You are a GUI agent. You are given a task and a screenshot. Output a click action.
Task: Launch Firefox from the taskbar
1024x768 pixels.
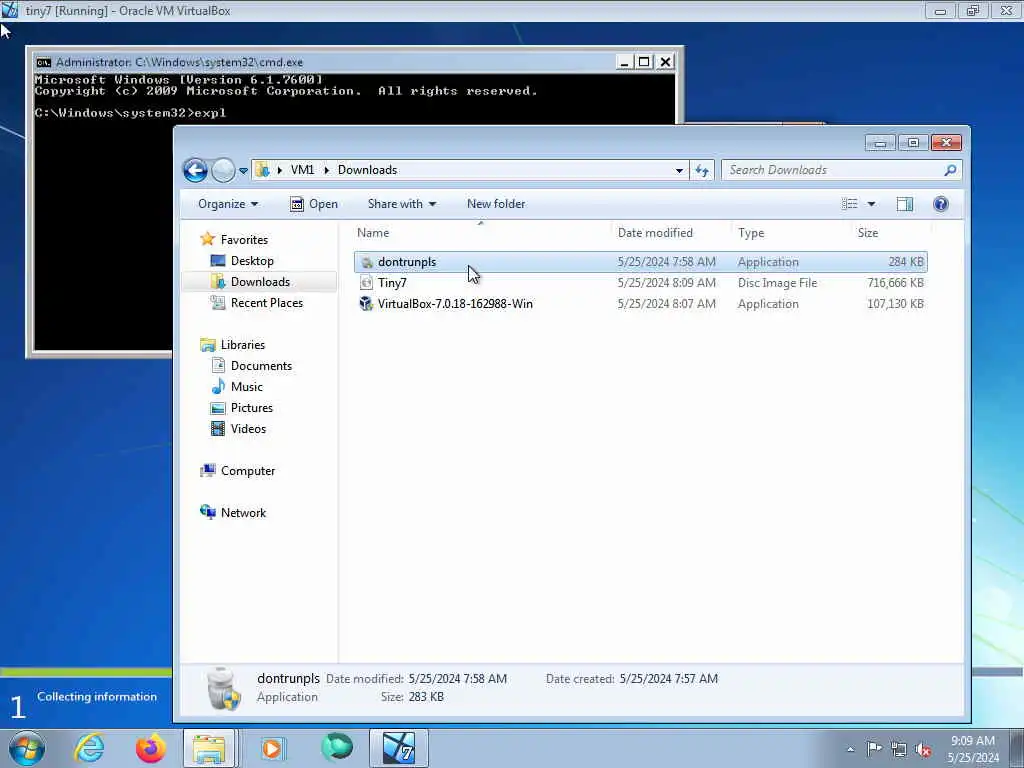(x=150, y=748)
